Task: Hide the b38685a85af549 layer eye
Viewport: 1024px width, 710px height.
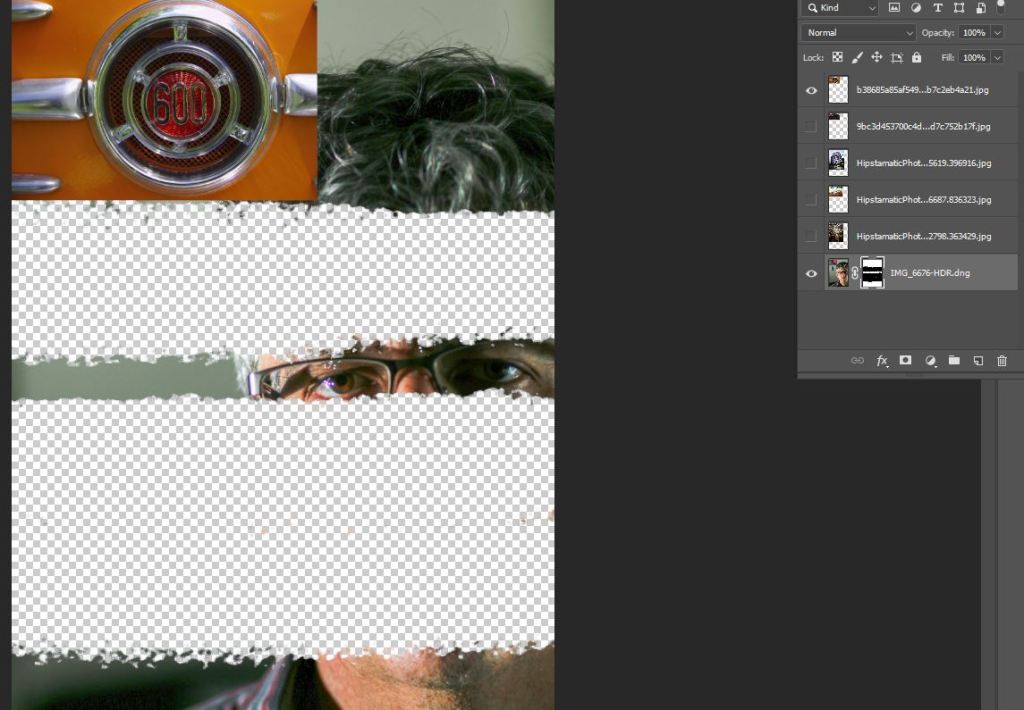Action: (x=811, y=90)
